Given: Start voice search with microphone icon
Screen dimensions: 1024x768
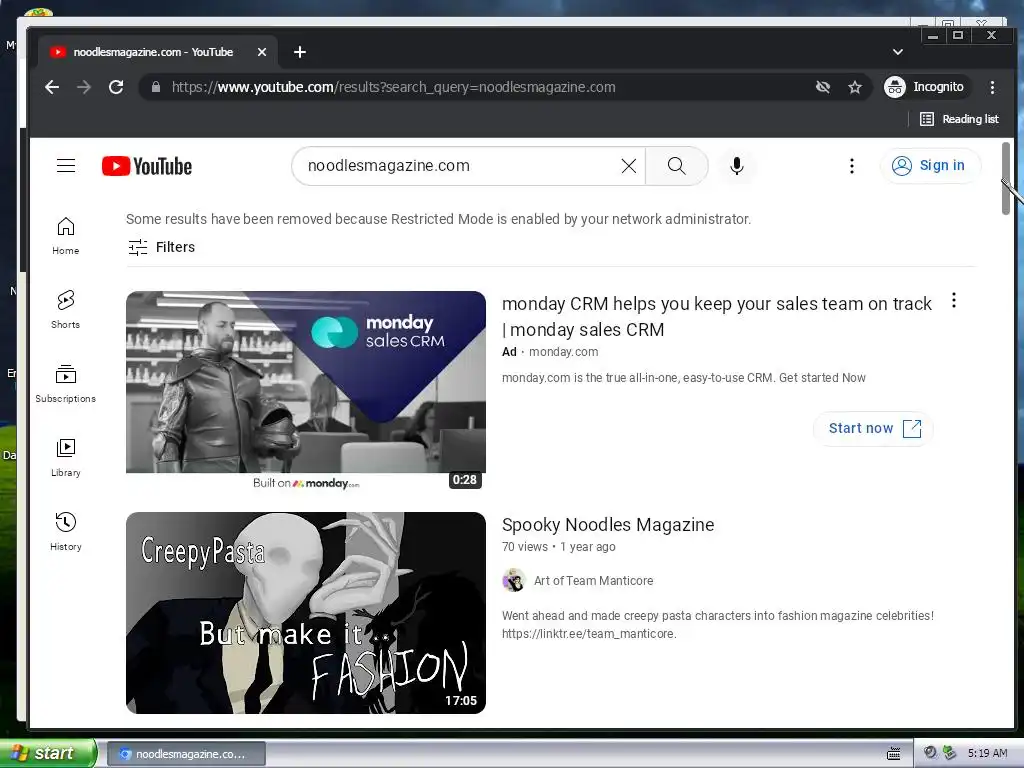Looking at the screenshot, I should (x=737, y=166).
